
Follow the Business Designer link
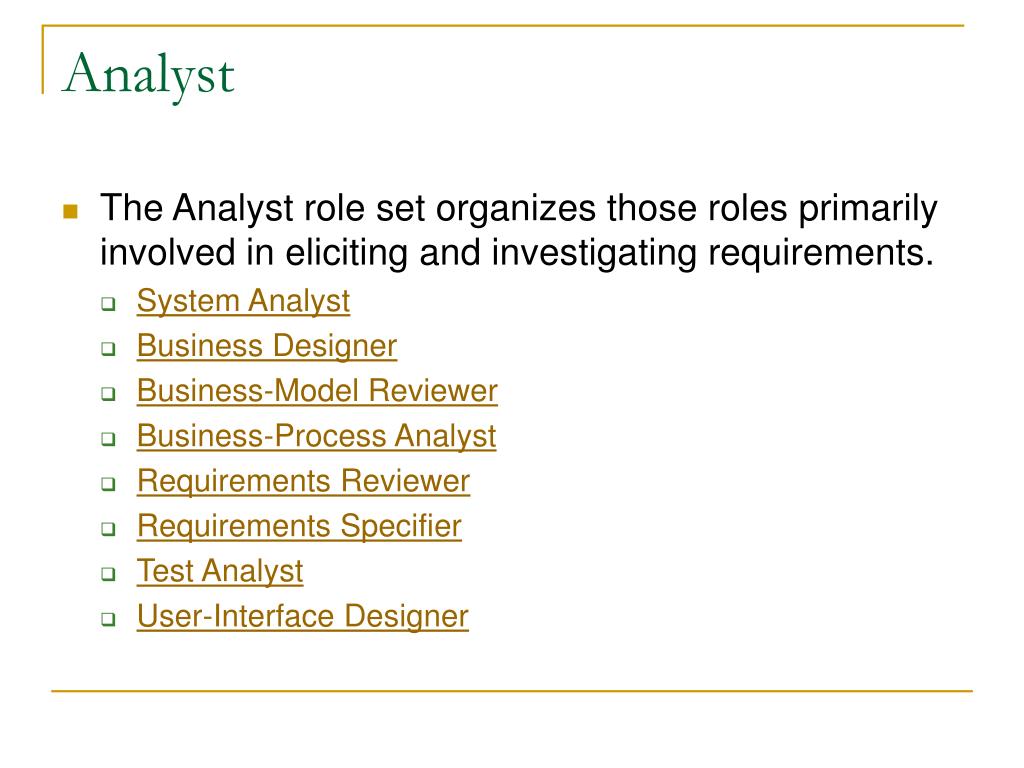(x=266, y=346)
